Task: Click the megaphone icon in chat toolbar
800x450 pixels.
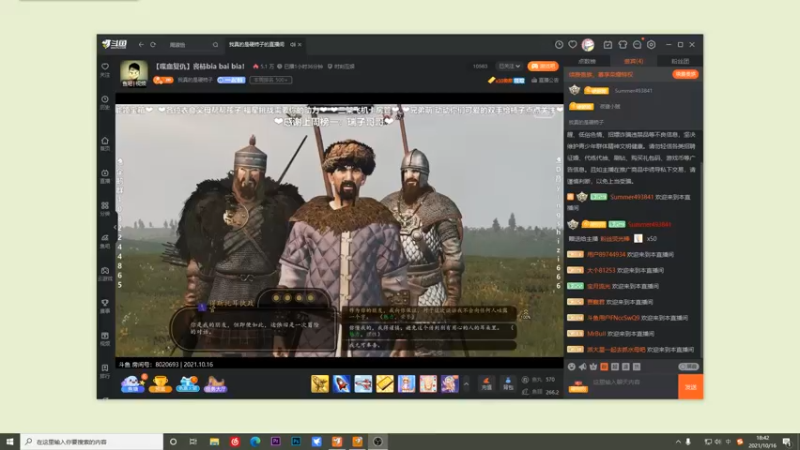Action: 583,367
